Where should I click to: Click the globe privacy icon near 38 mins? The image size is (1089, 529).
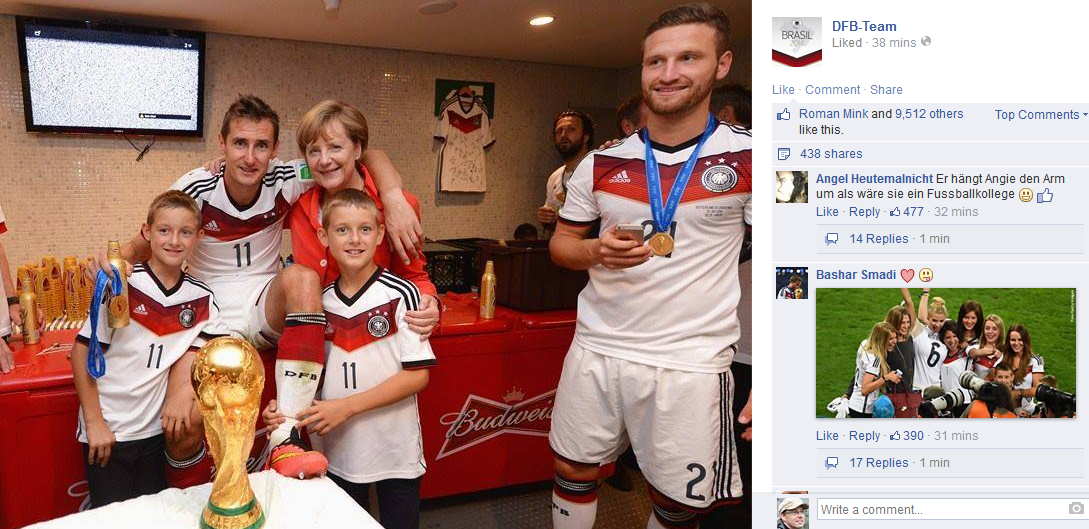click(x=925, y=42)
